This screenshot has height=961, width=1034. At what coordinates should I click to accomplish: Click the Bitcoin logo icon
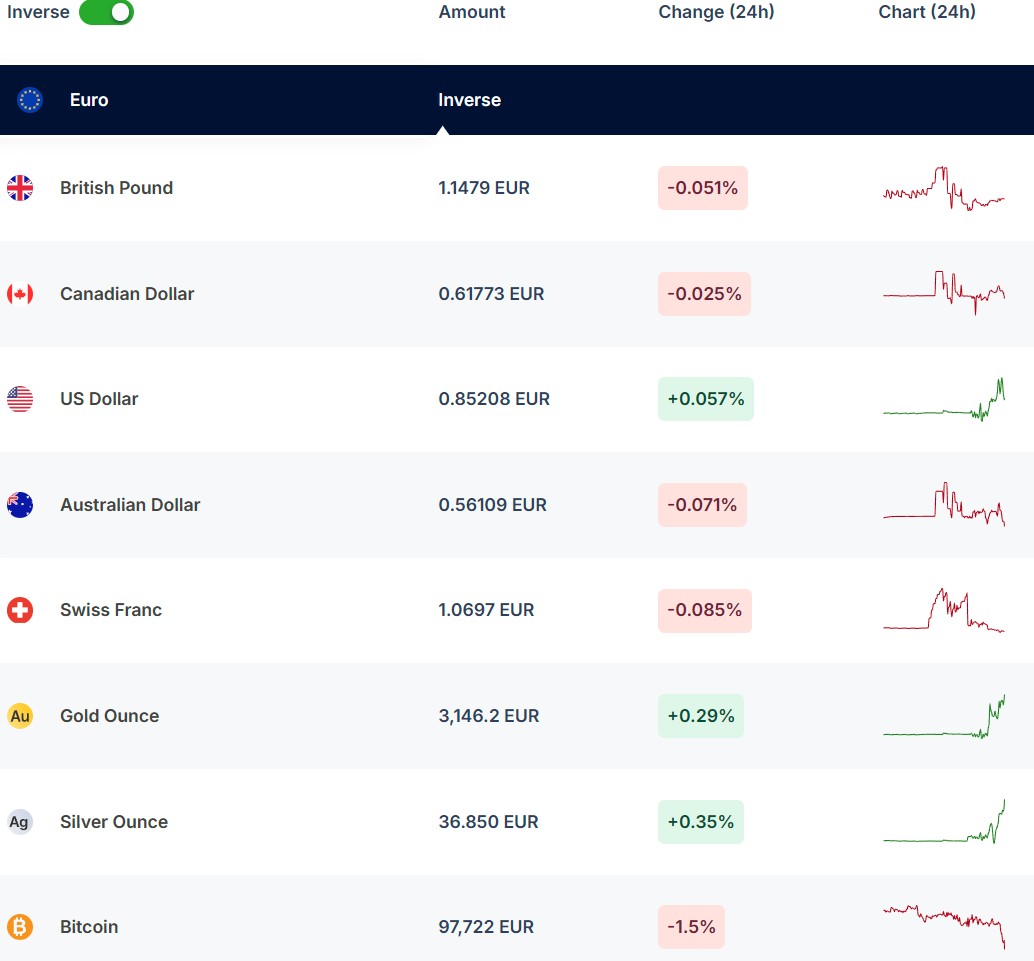point(20,927)
